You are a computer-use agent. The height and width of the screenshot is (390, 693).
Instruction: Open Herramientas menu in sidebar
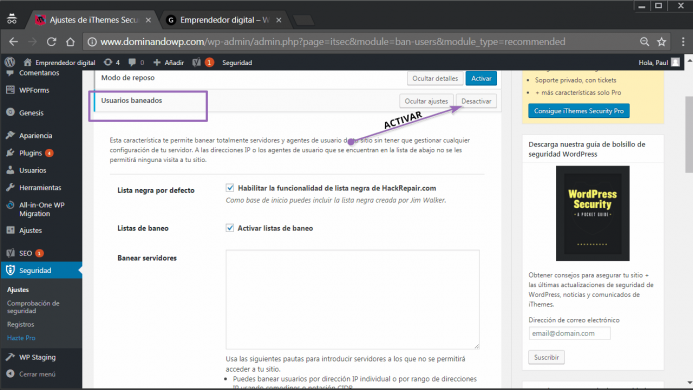tap(41, 187)
